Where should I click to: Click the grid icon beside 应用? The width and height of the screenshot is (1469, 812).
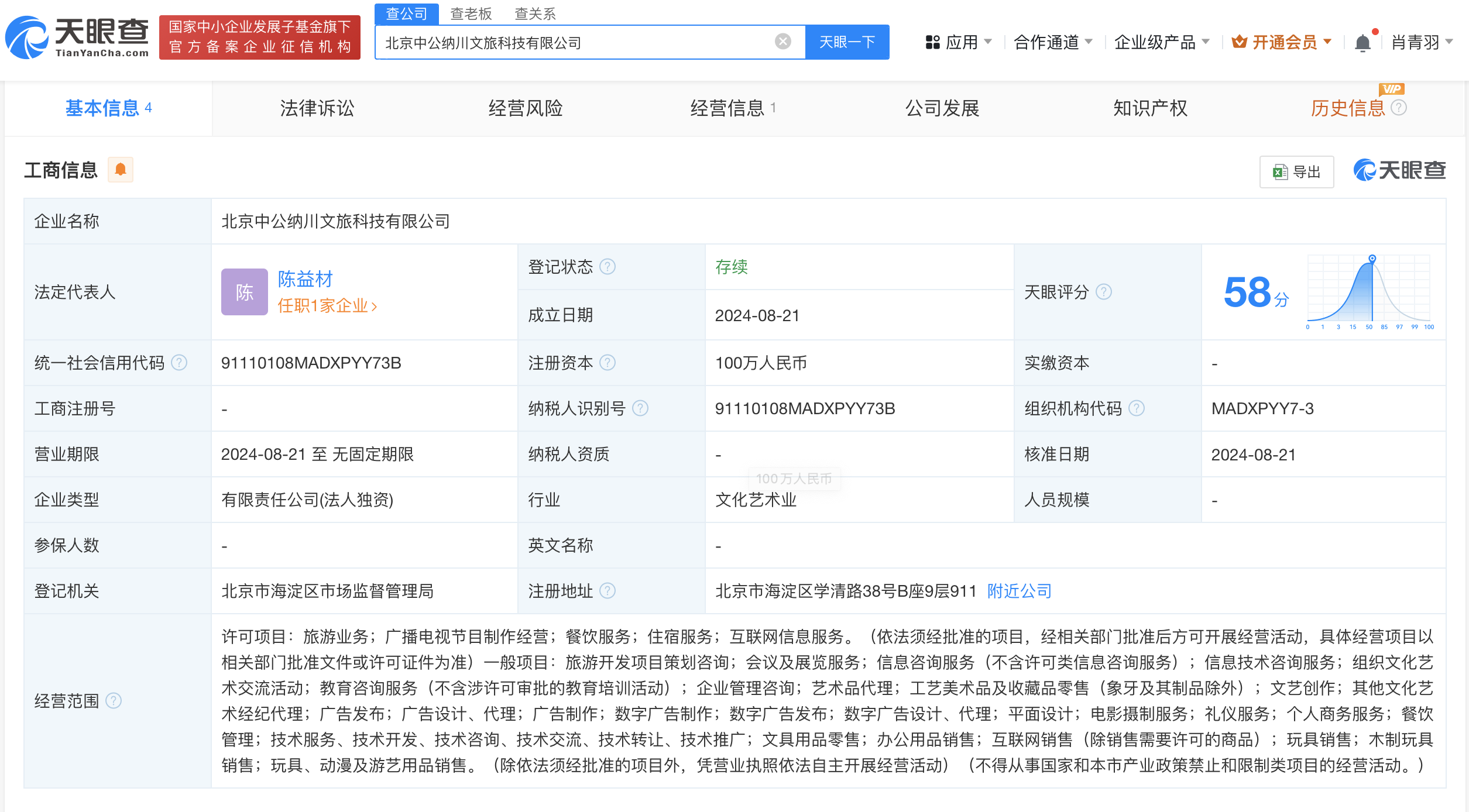[x=932, y=42]
